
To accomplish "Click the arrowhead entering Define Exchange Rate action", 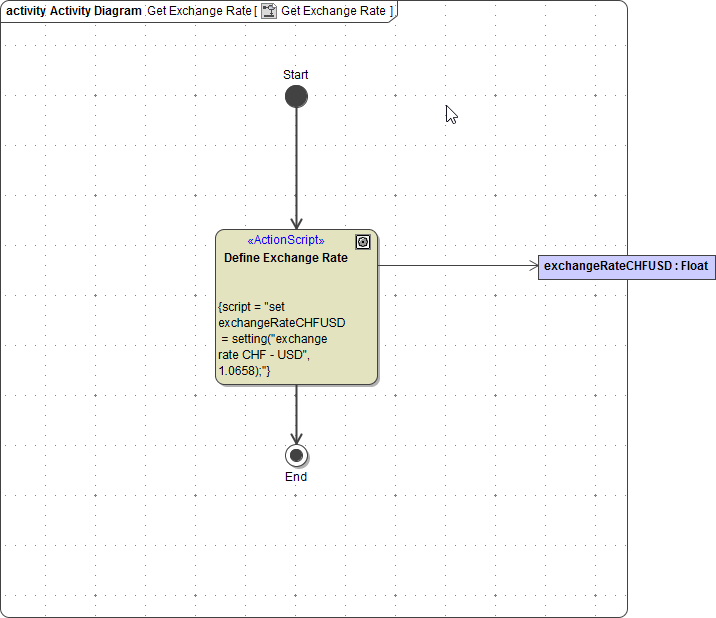I will click(296, 223).
